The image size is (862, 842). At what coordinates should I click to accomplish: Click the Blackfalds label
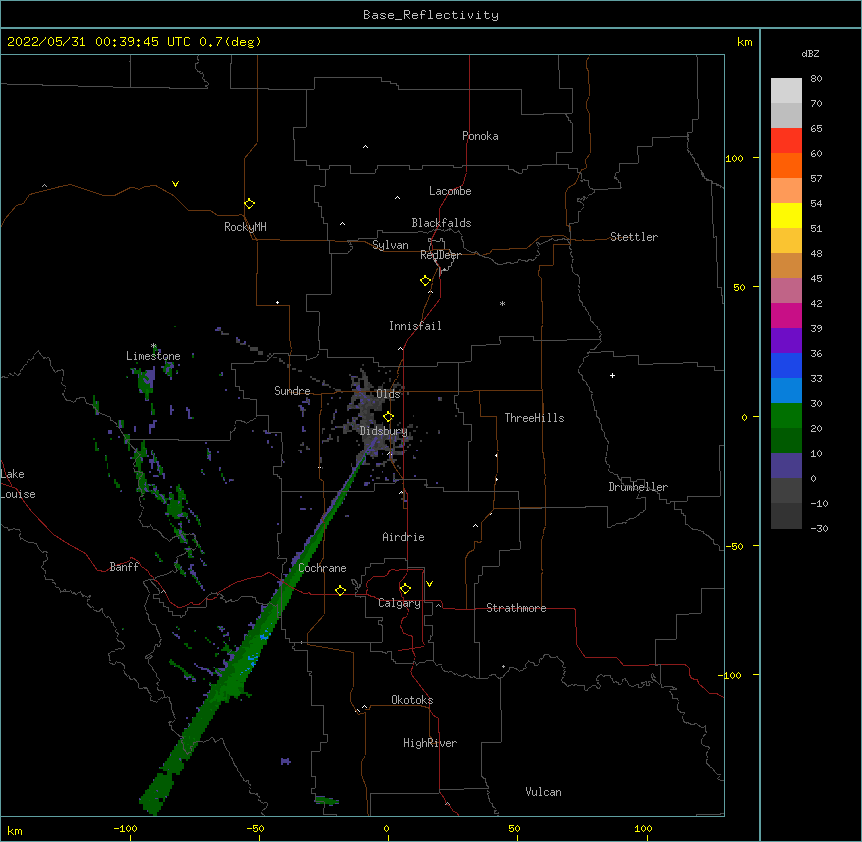441,223
